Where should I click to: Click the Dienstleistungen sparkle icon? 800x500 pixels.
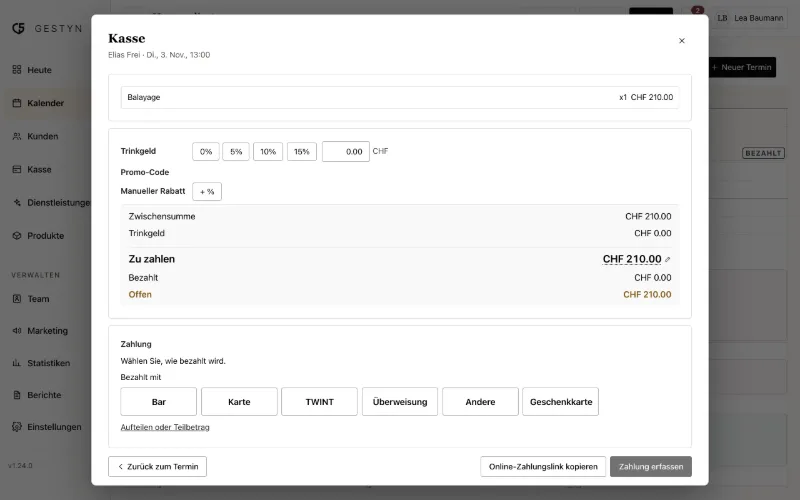click(x=17, y=203)
